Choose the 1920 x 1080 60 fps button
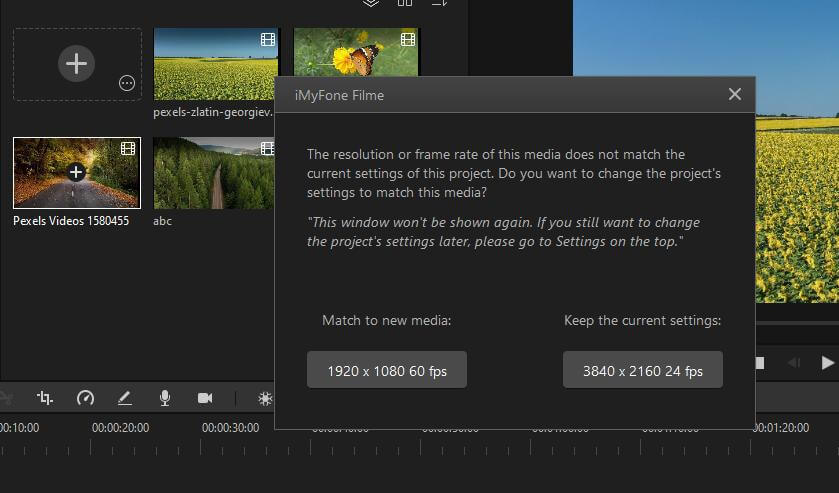This screenshot has height=493, width=839. [387, 370]
